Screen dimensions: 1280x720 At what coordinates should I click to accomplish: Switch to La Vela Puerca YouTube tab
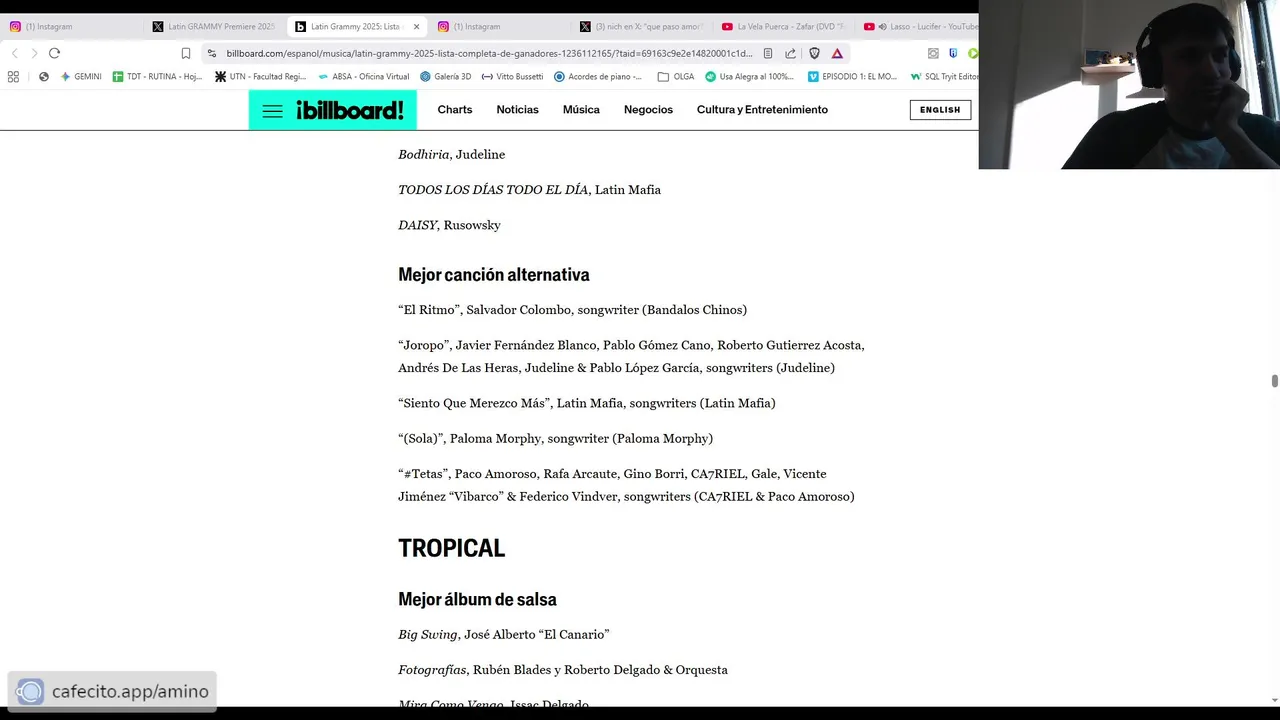(784, 27)
